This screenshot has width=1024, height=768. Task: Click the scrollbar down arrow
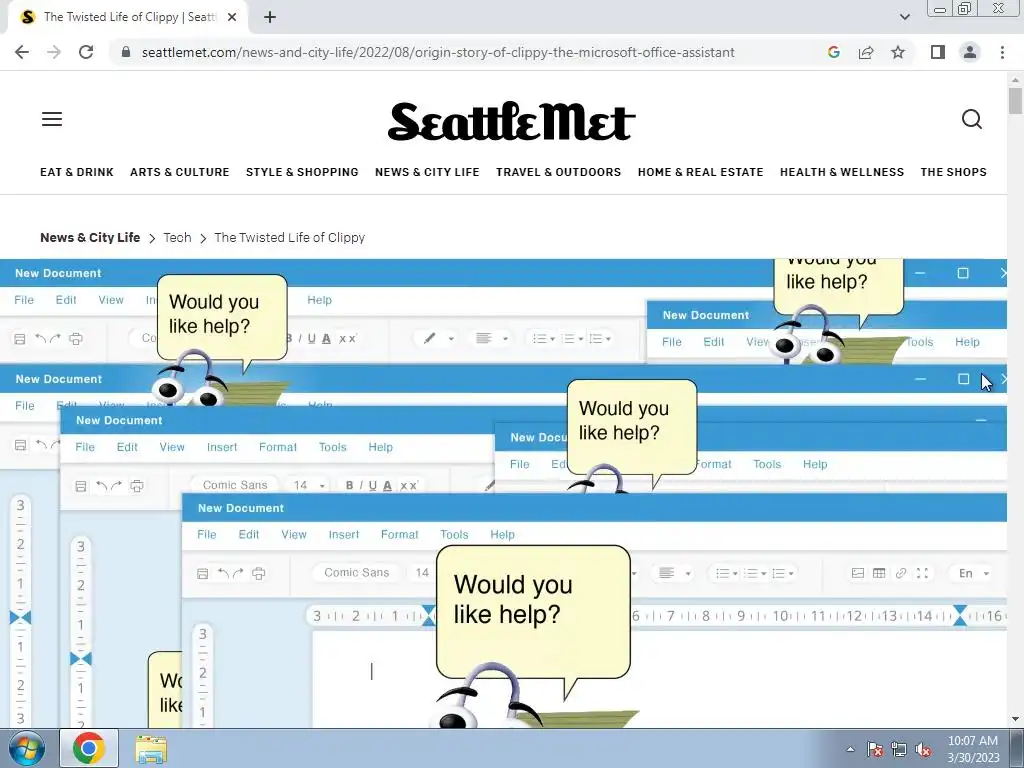[1015, 719]
